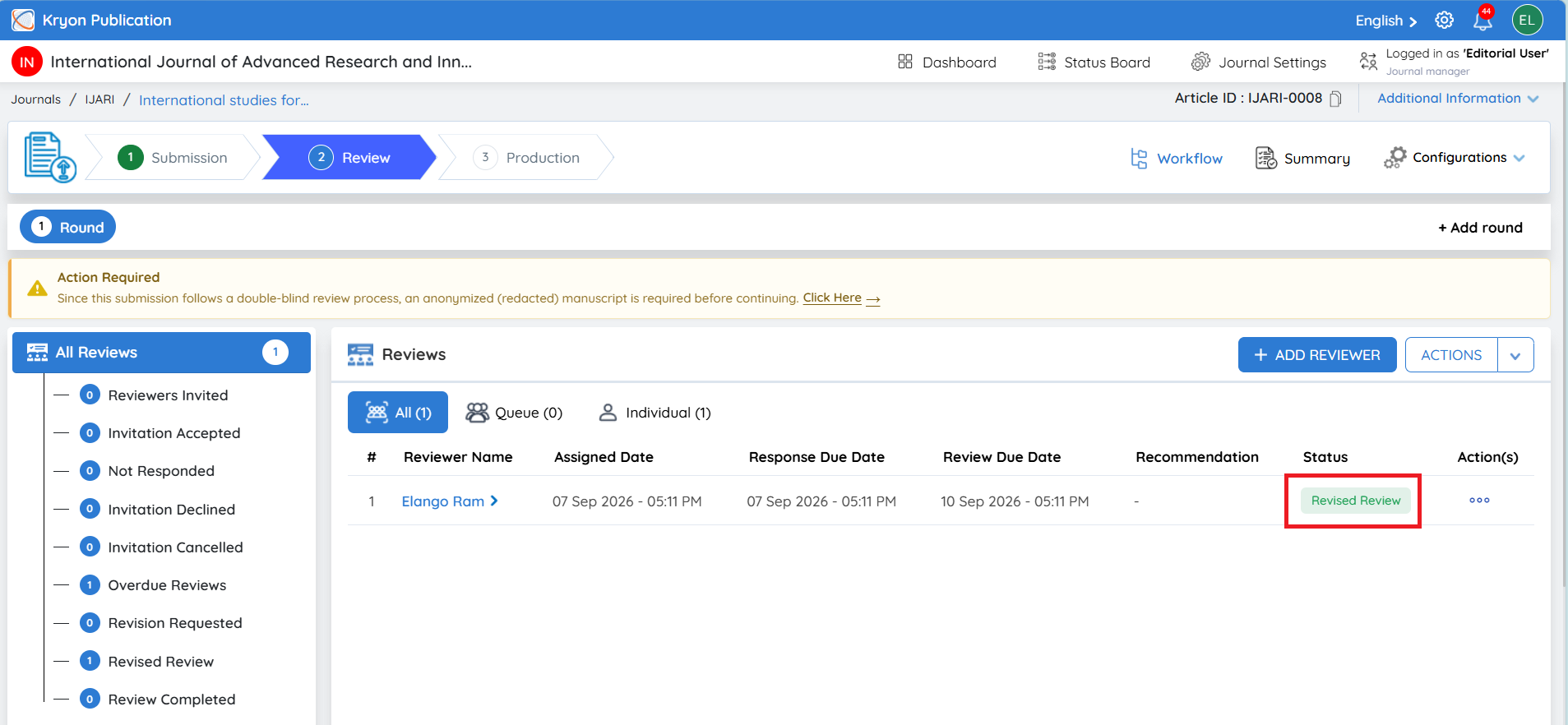Click the switch user role icon
Viewport: 1568px width, 725px height.
click(x=1368, y=62)
